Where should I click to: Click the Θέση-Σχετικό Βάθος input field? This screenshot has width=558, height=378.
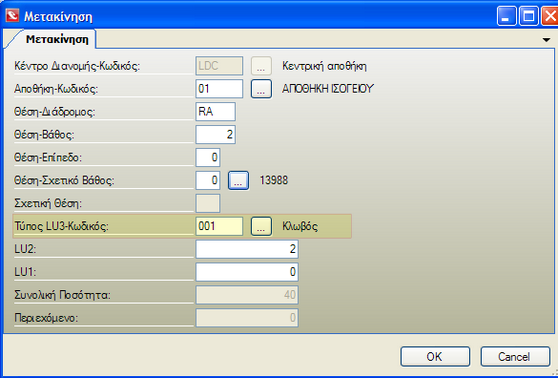tap(208, 180)
